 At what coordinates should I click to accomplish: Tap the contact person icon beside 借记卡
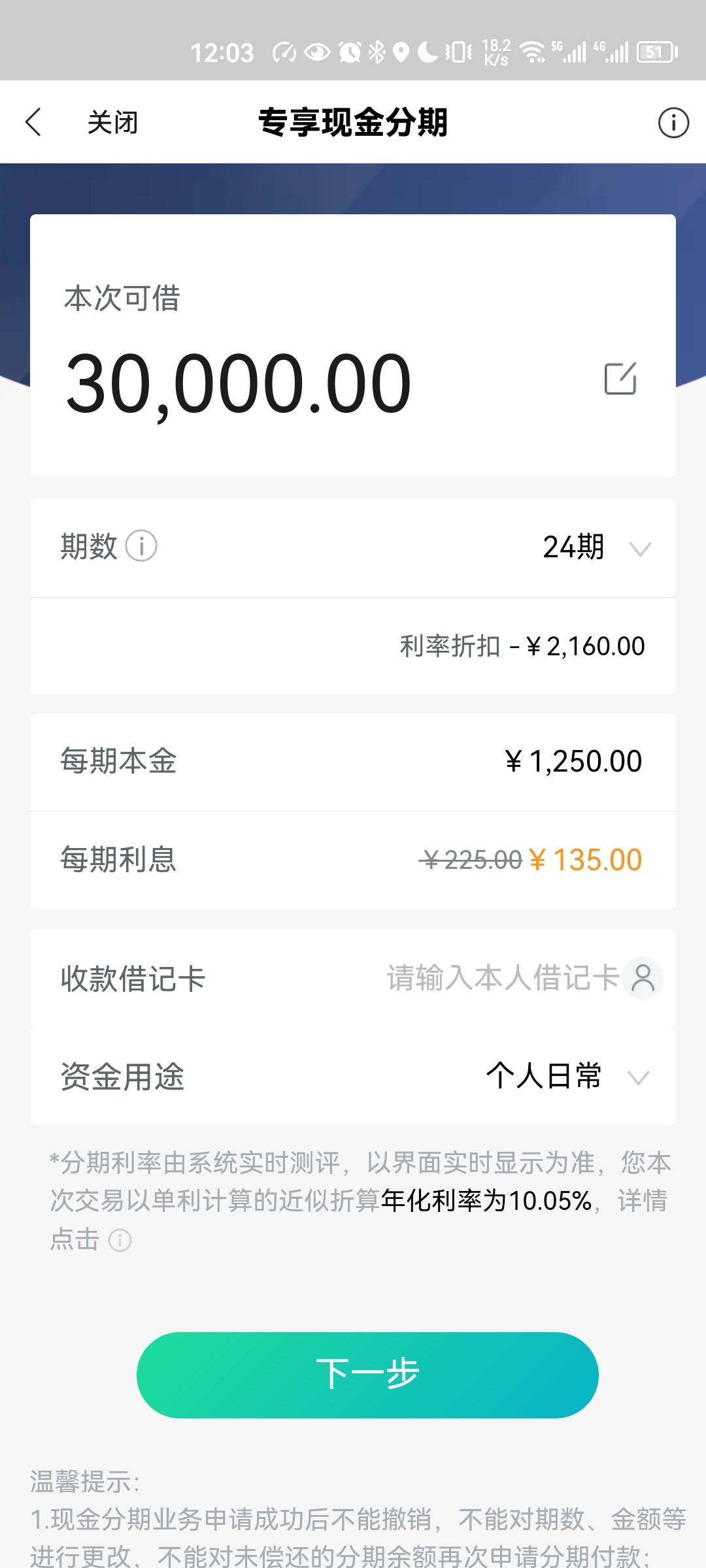643,978
